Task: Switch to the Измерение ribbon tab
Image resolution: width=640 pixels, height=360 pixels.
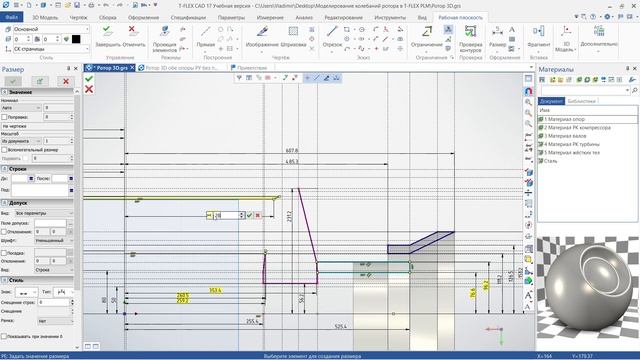Action: (x=270, y=18)
